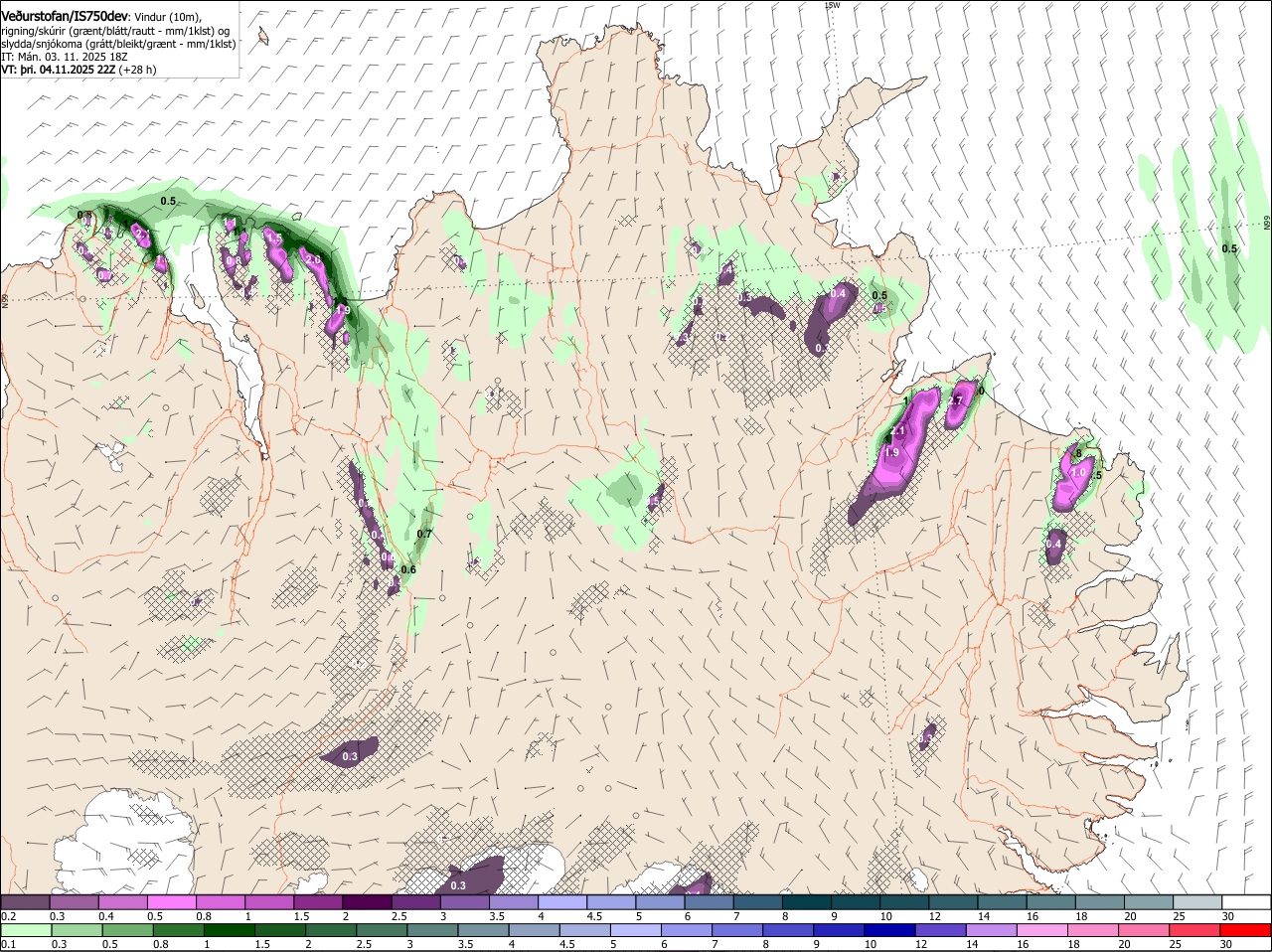Click the '0.2' label on snow scale
1272x952 pixels.
(x=8, y=916)
